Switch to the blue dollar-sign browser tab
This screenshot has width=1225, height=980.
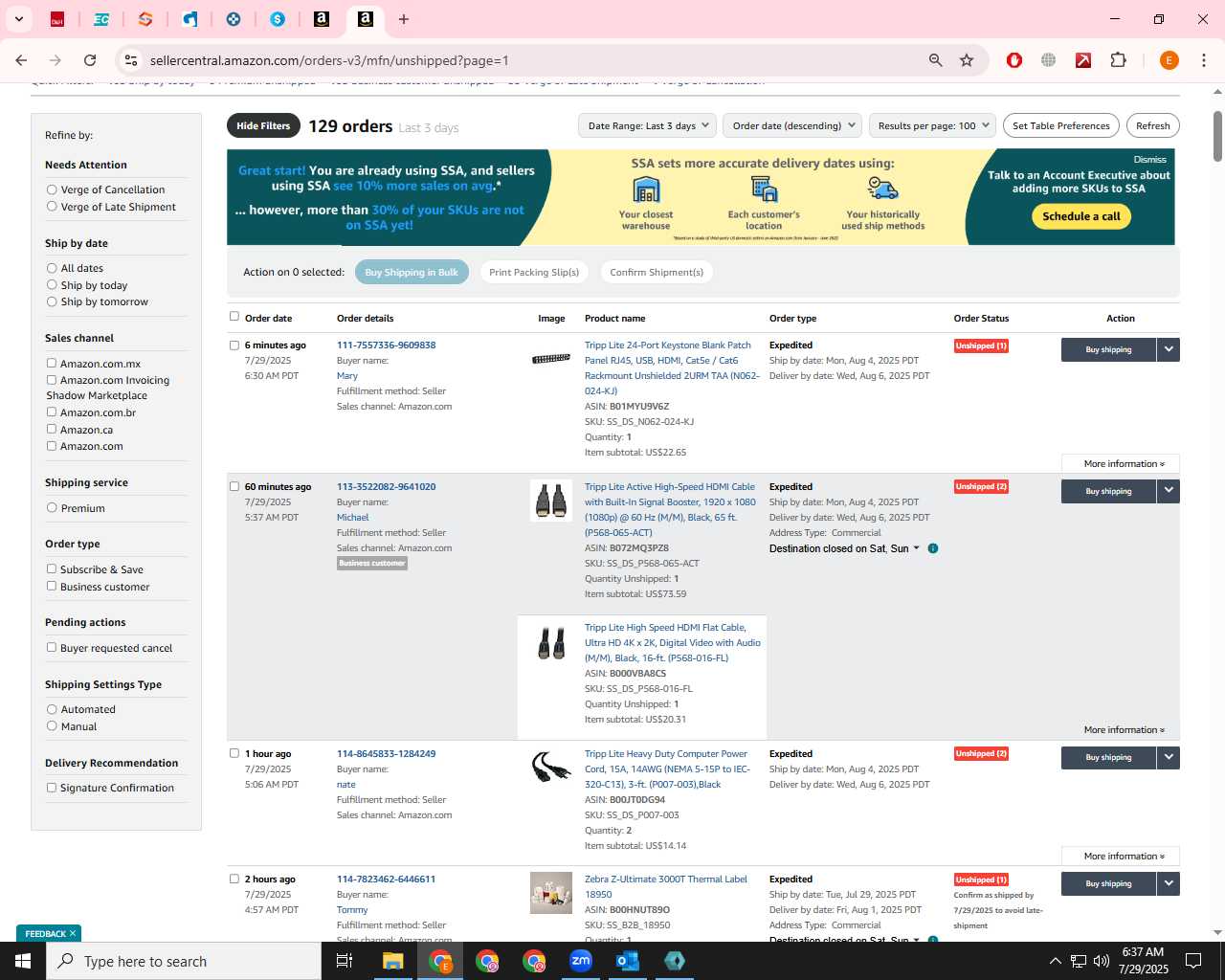pos(278,19)
